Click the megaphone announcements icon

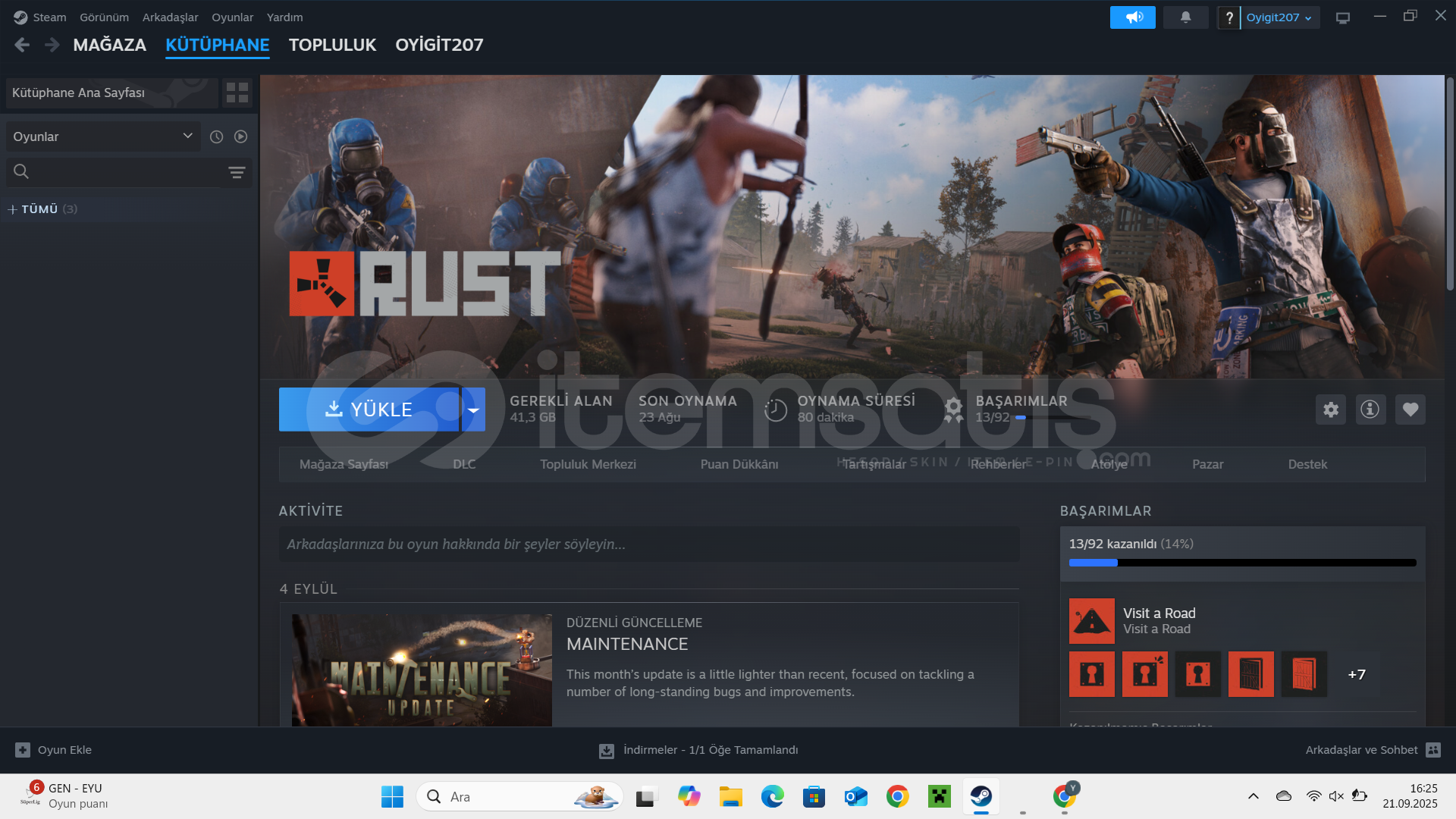pyautogui.click(x=1132, y=17)
